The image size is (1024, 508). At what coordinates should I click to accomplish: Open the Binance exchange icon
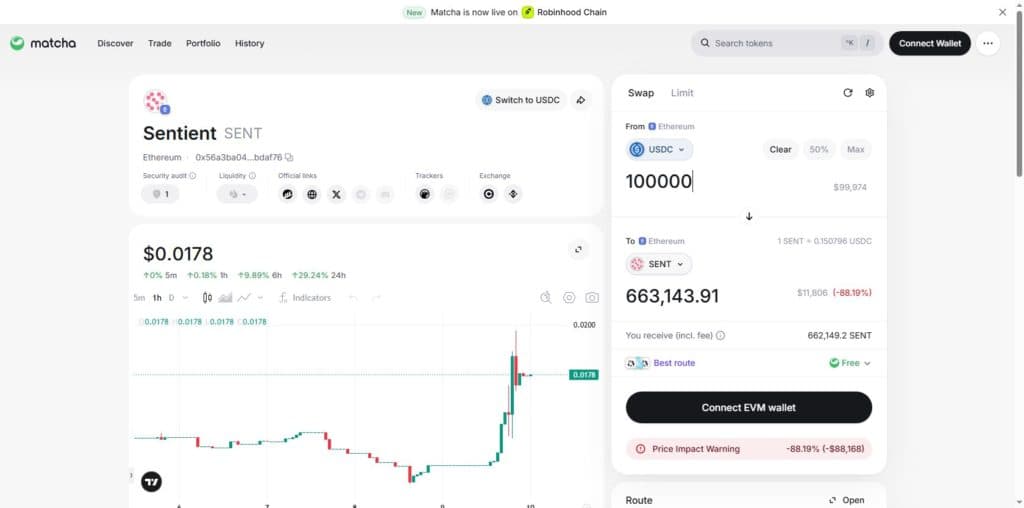(513, 194)
